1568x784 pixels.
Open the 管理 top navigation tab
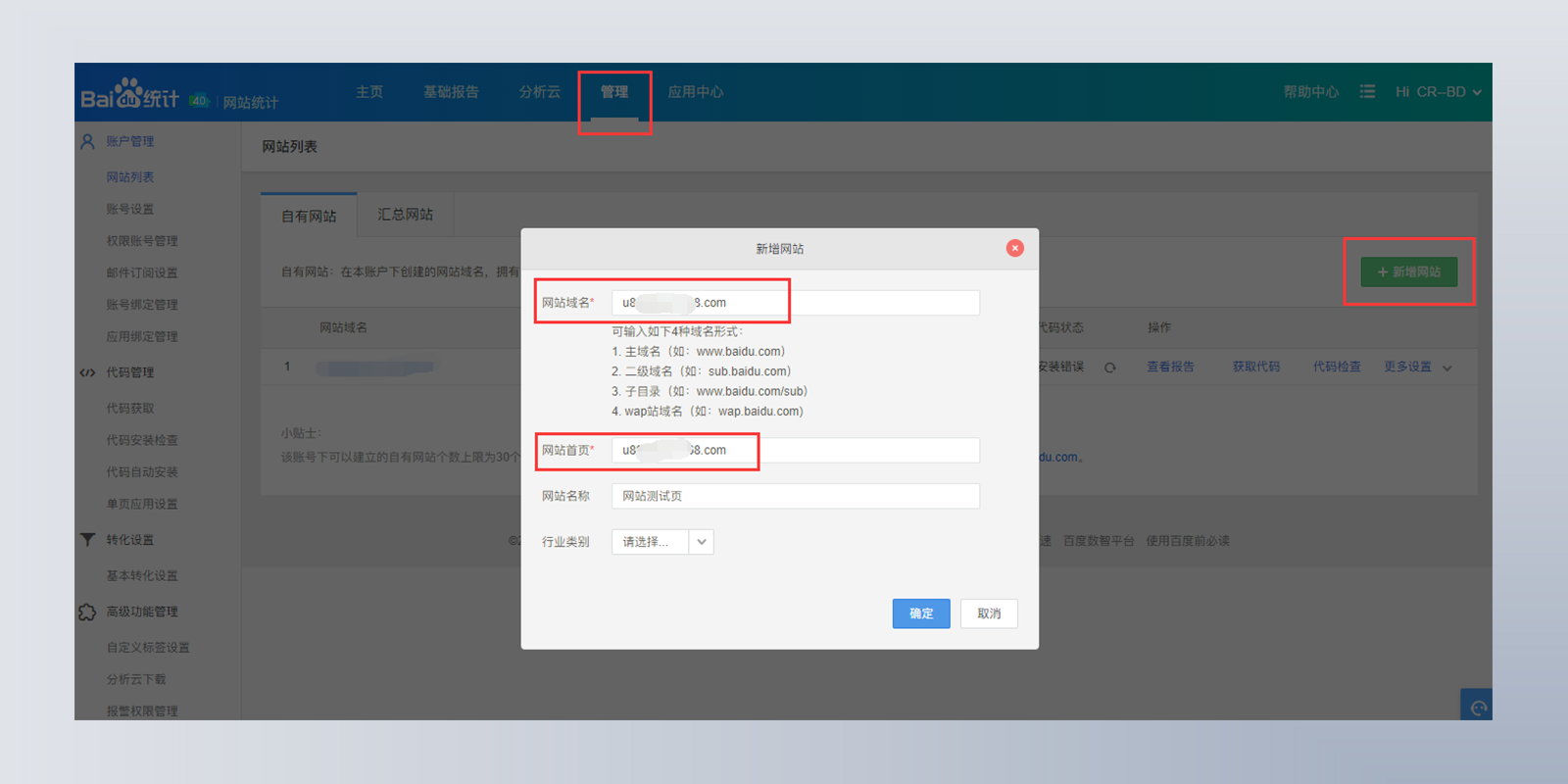click(x=614, y=91)
